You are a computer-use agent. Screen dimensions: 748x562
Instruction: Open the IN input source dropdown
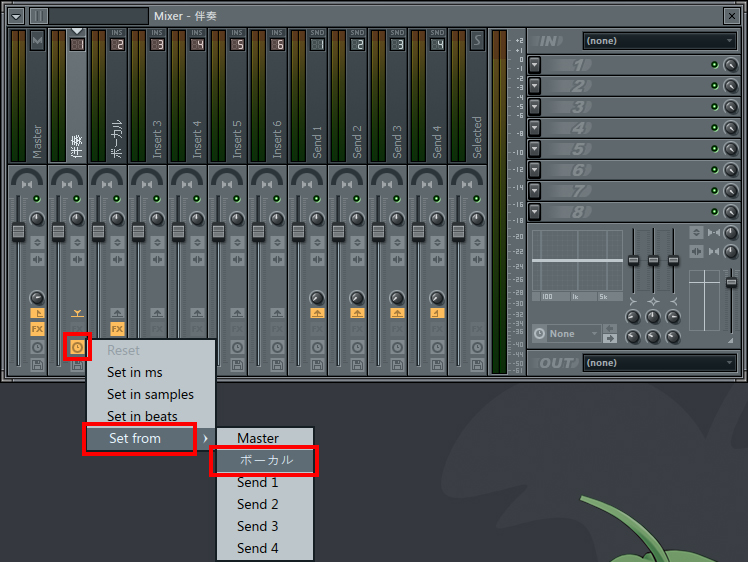pos(659,41)
